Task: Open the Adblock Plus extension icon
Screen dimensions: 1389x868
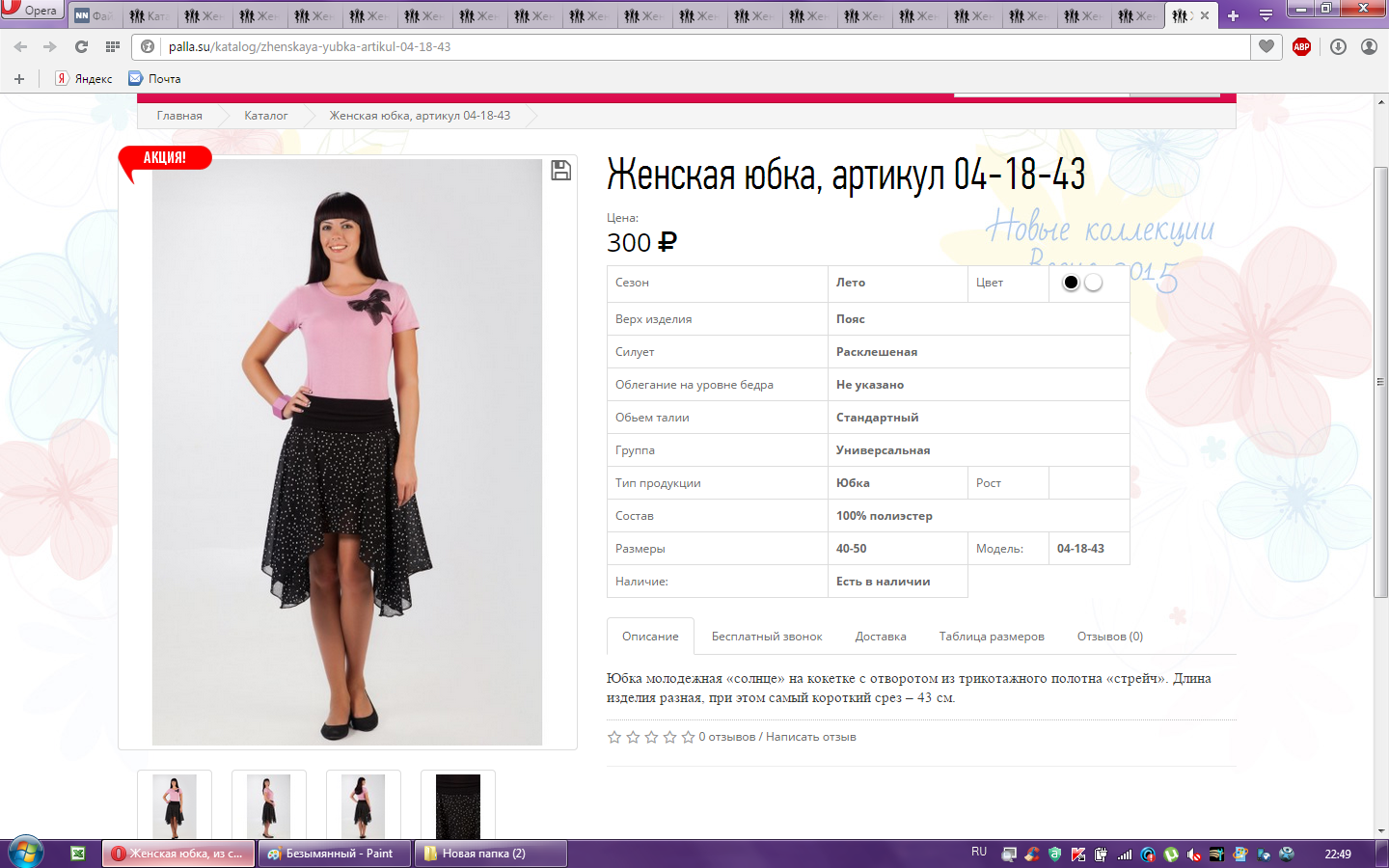Action: coord(1301,46)
